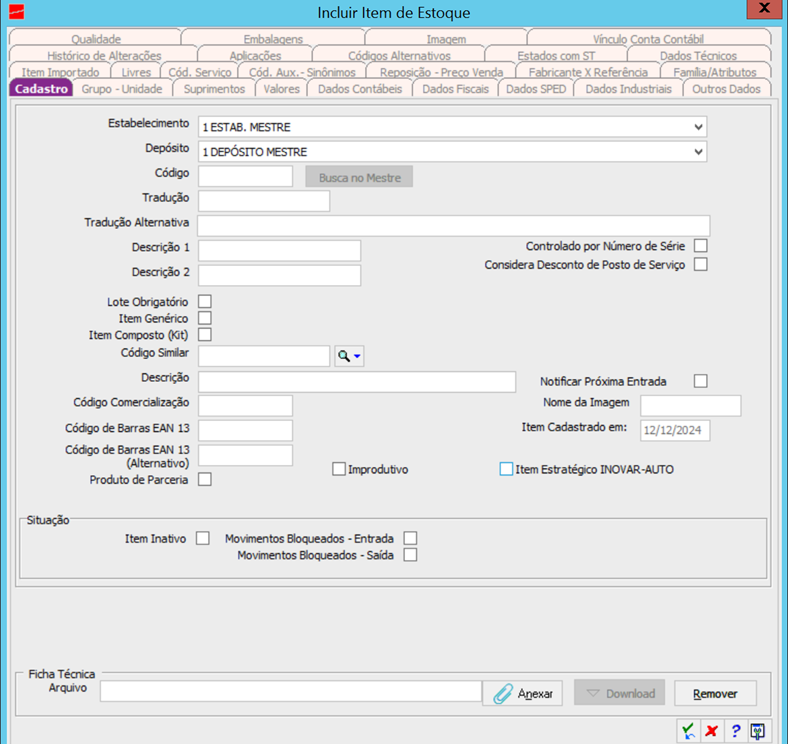Click the Anexar paperclip button
This screenshot has height=744, width=788.
pos(524,693)
